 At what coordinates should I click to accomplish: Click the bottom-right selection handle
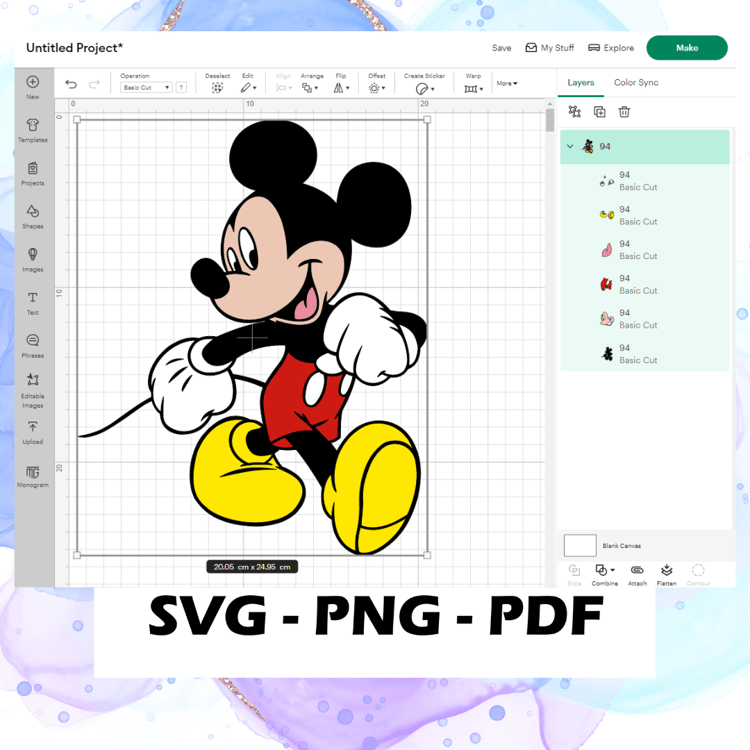point(427,555)
